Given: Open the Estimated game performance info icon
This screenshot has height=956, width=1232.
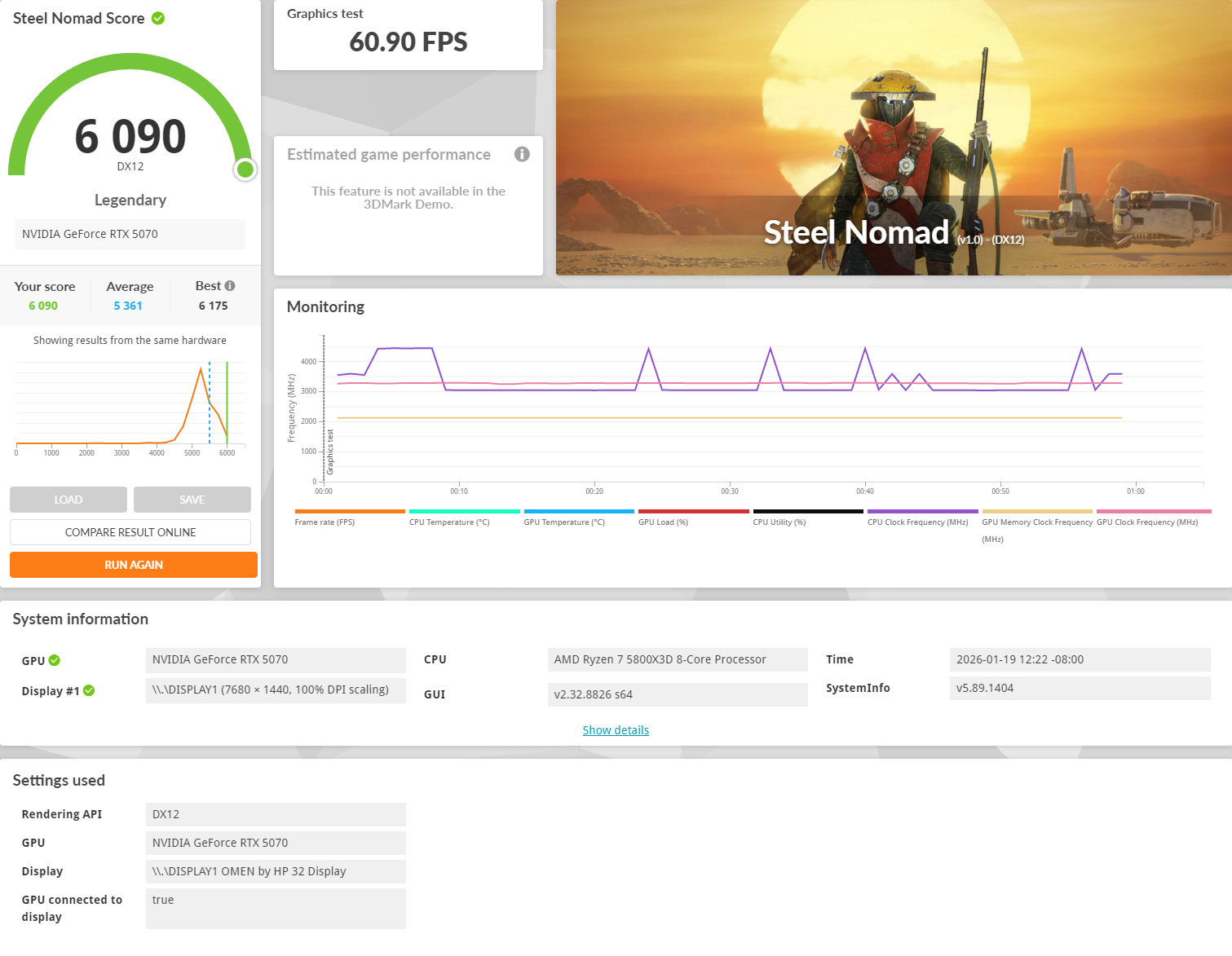Looking at the screenshot, I should tap(522, 154).
